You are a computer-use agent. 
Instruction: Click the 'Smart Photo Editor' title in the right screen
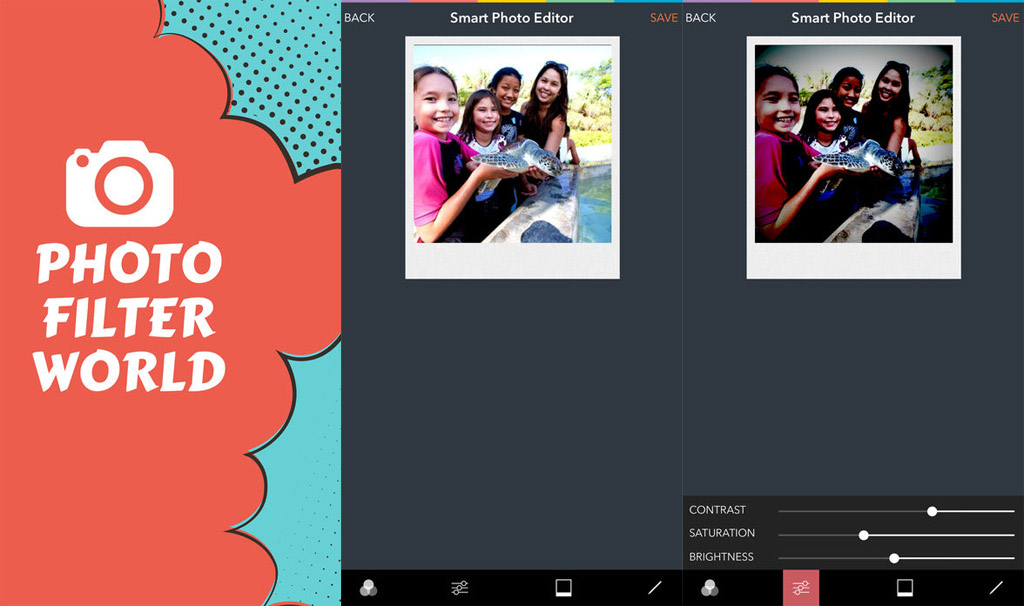(x=853, y=18)
